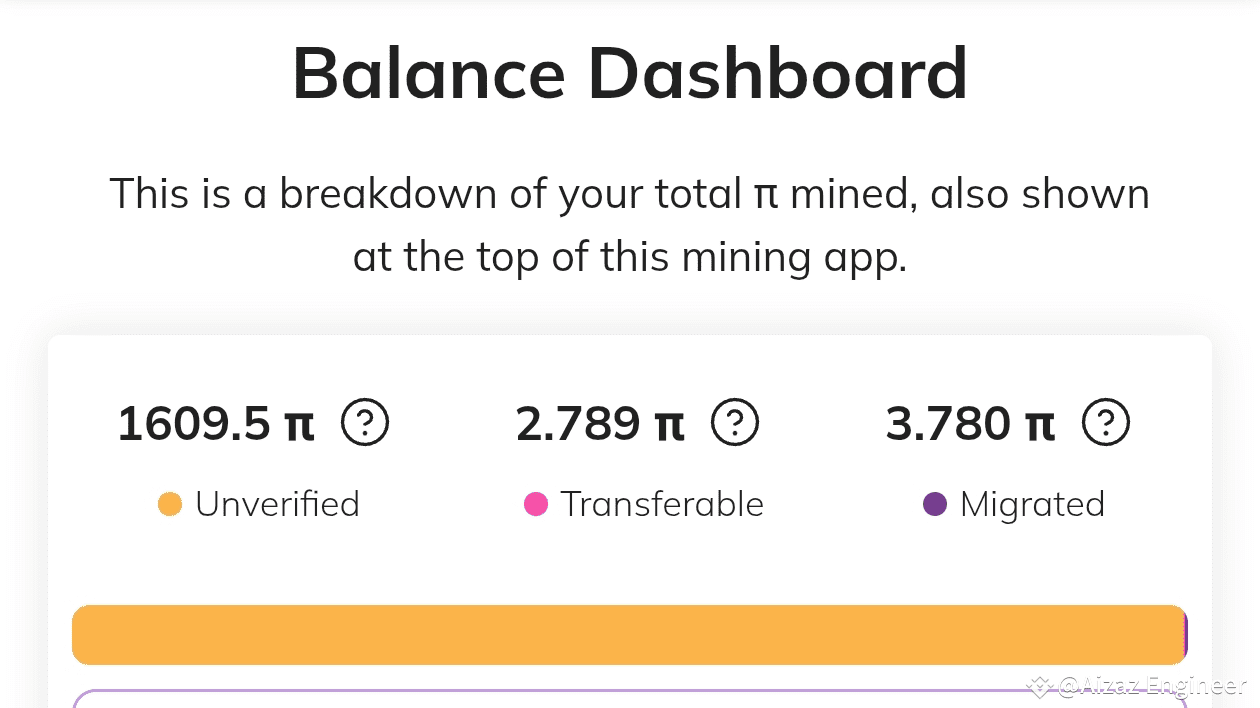Click the pink Transferable legend dot
The height and width of the screenshot is (708, 1260).
point(536,504)
